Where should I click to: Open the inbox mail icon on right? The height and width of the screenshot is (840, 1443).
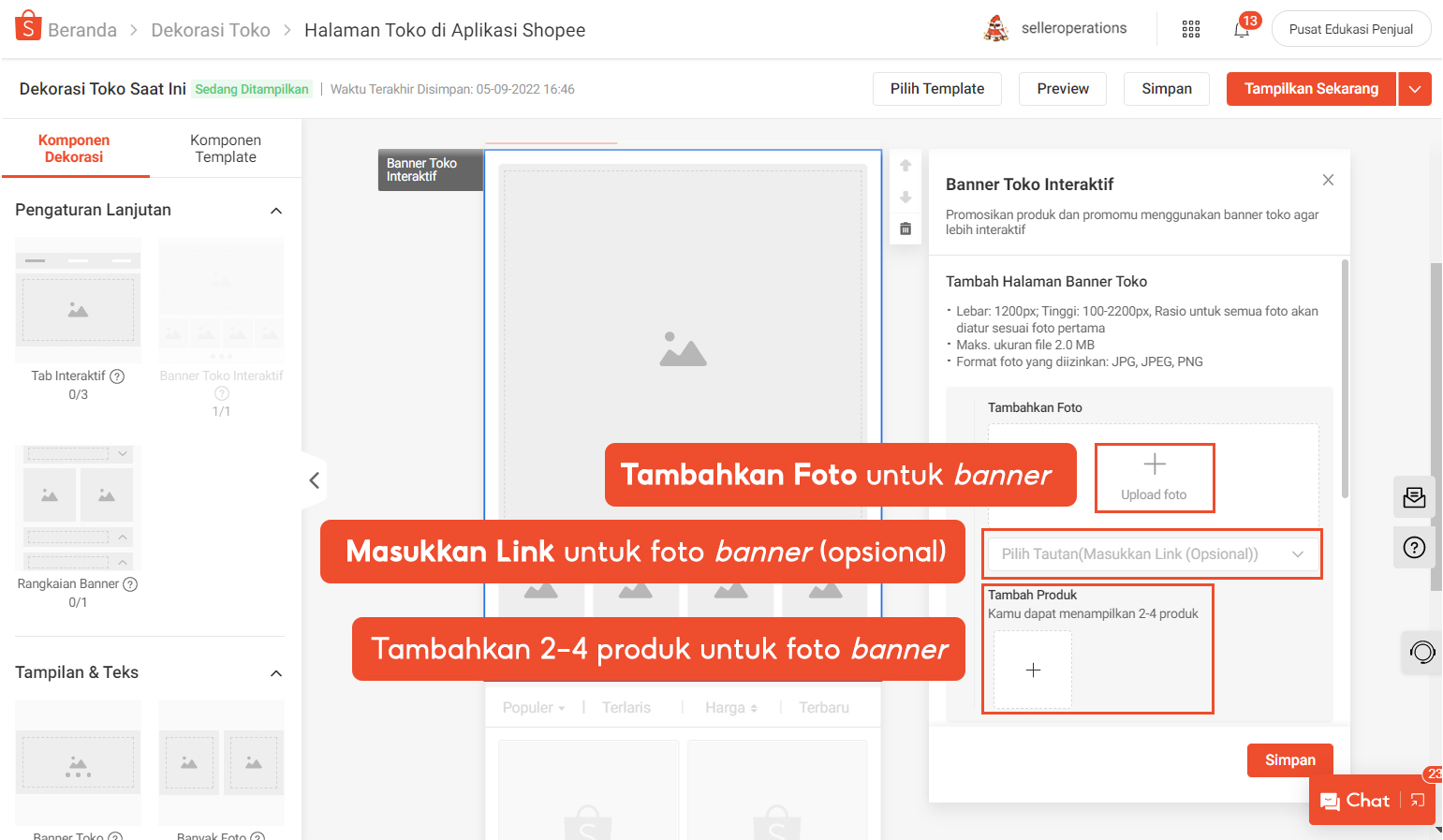(x=1414, y=497)
